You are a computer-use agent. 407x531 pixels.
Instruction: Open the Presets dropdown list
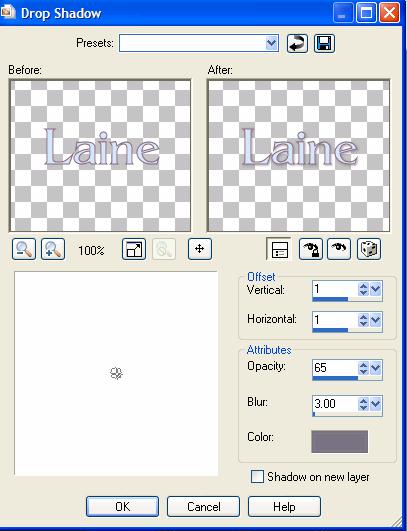coord(272,43)
